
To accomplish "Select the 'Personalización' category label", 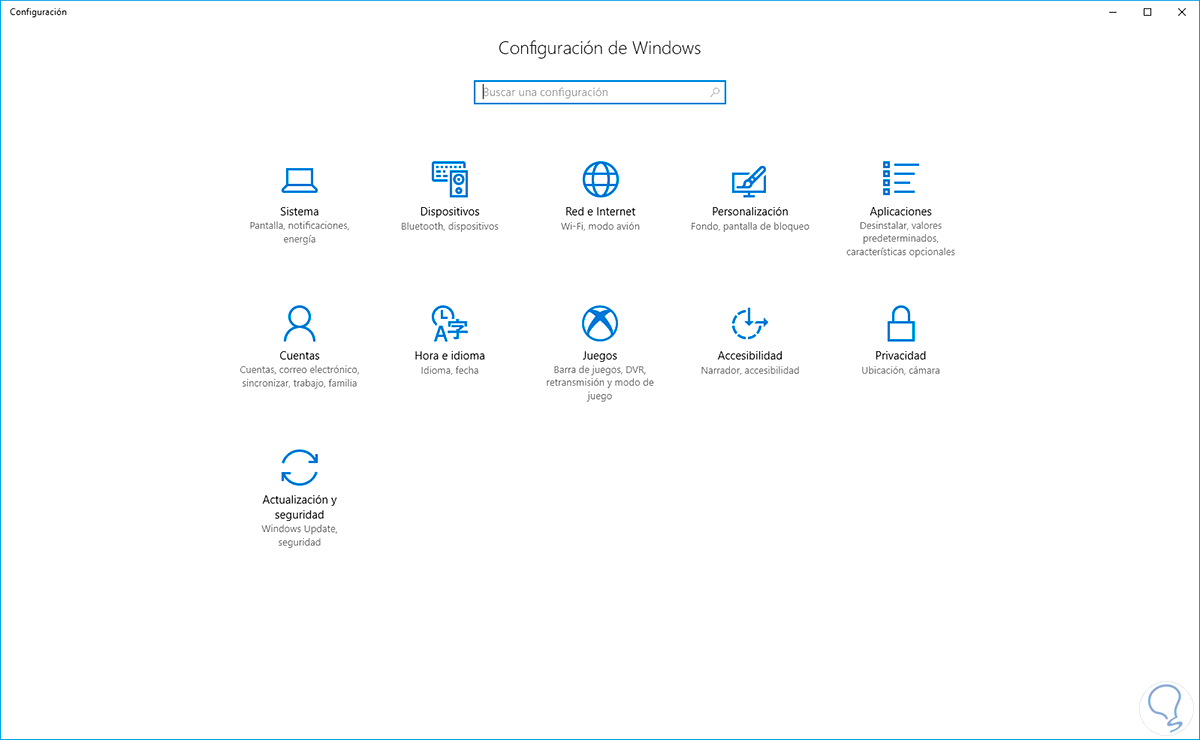I will [750, 212].
